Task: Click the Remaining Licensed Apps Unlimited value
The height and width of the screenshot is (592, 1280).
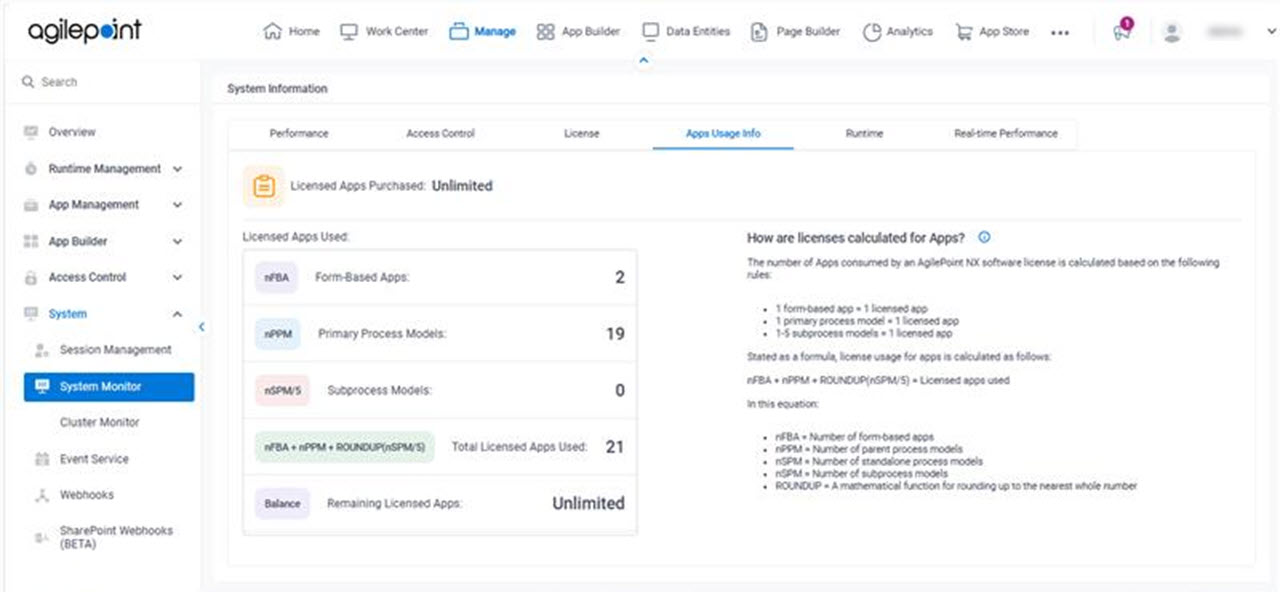Action: tap(588, 504)
